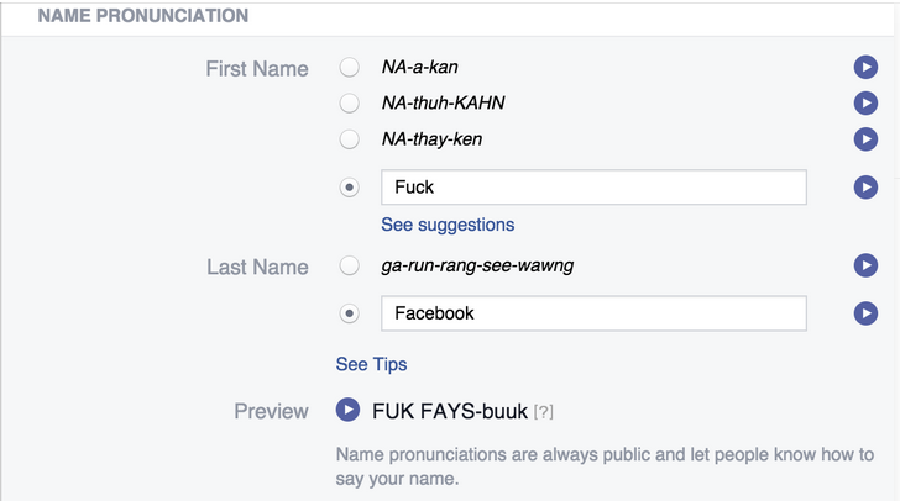Play the NA-thay-ken pronunciation audio

(x=866, y=139)
